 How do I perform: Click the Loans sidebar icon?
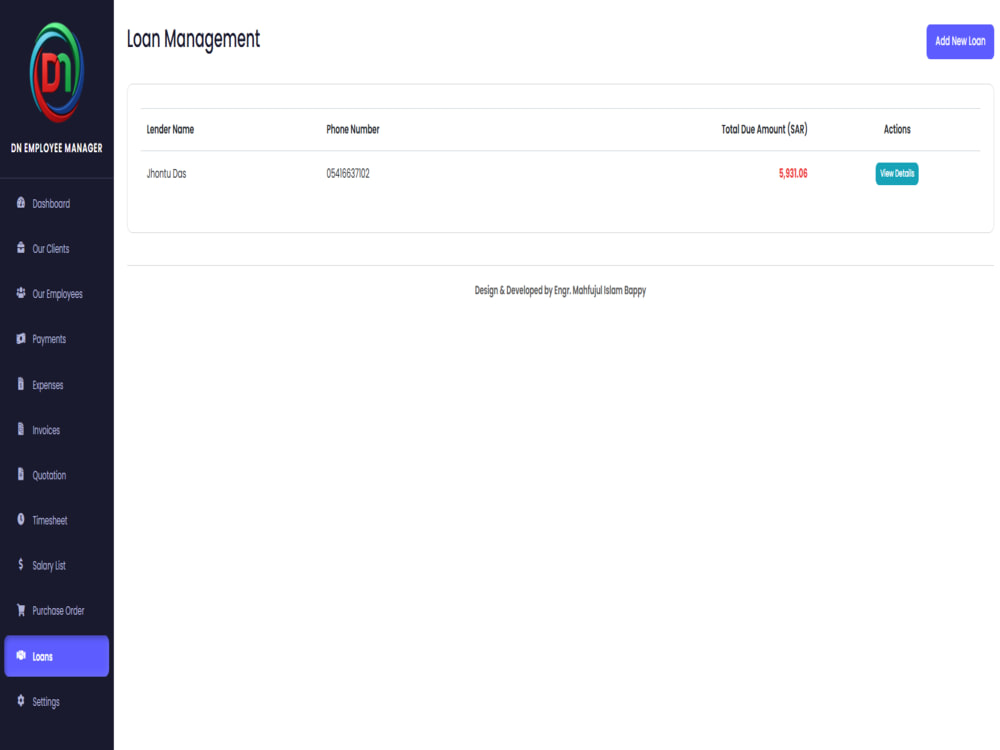[x=20, y=656]
